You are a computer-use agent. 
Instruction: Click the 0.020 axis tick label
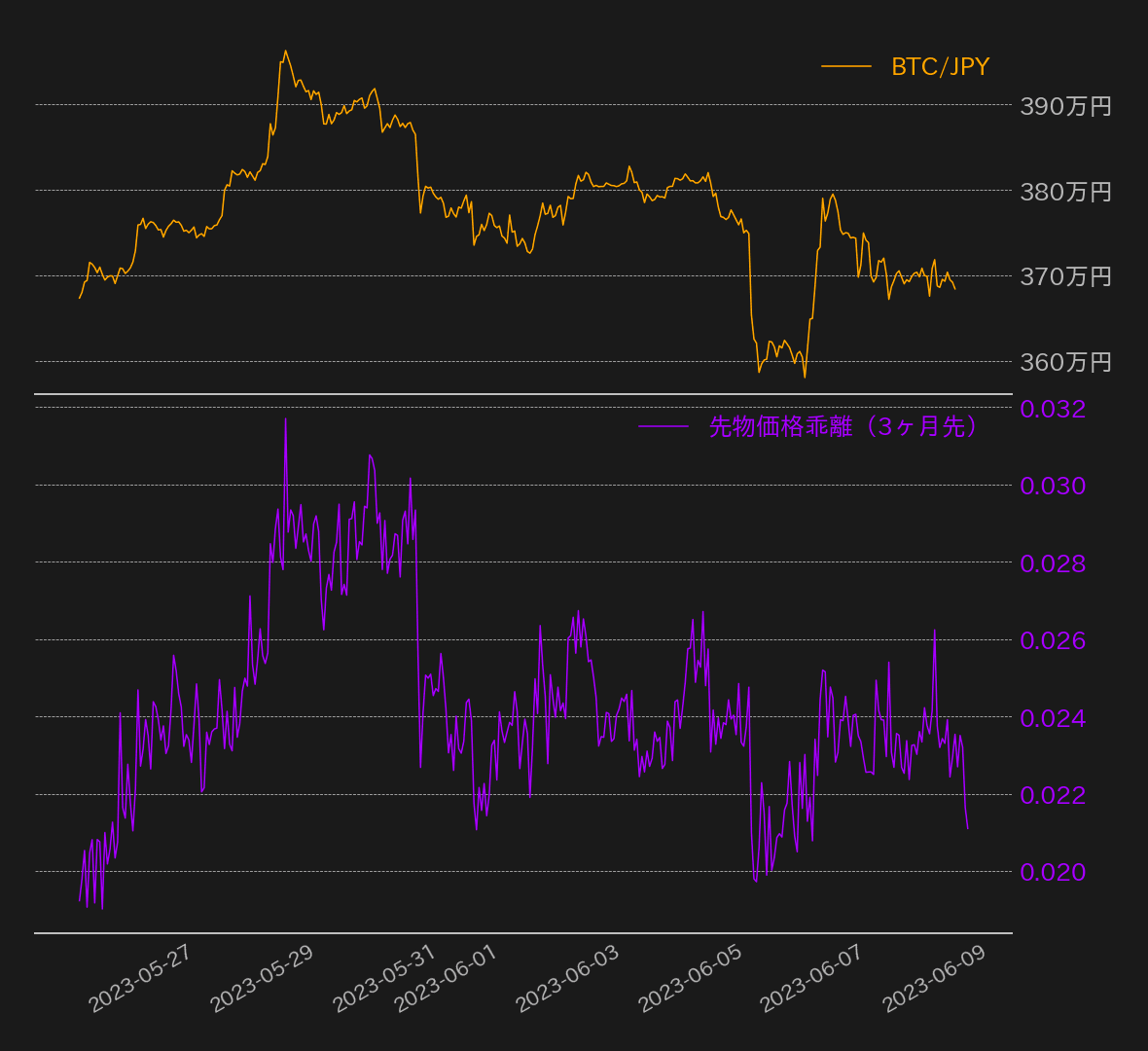(x=1053, y=872)
